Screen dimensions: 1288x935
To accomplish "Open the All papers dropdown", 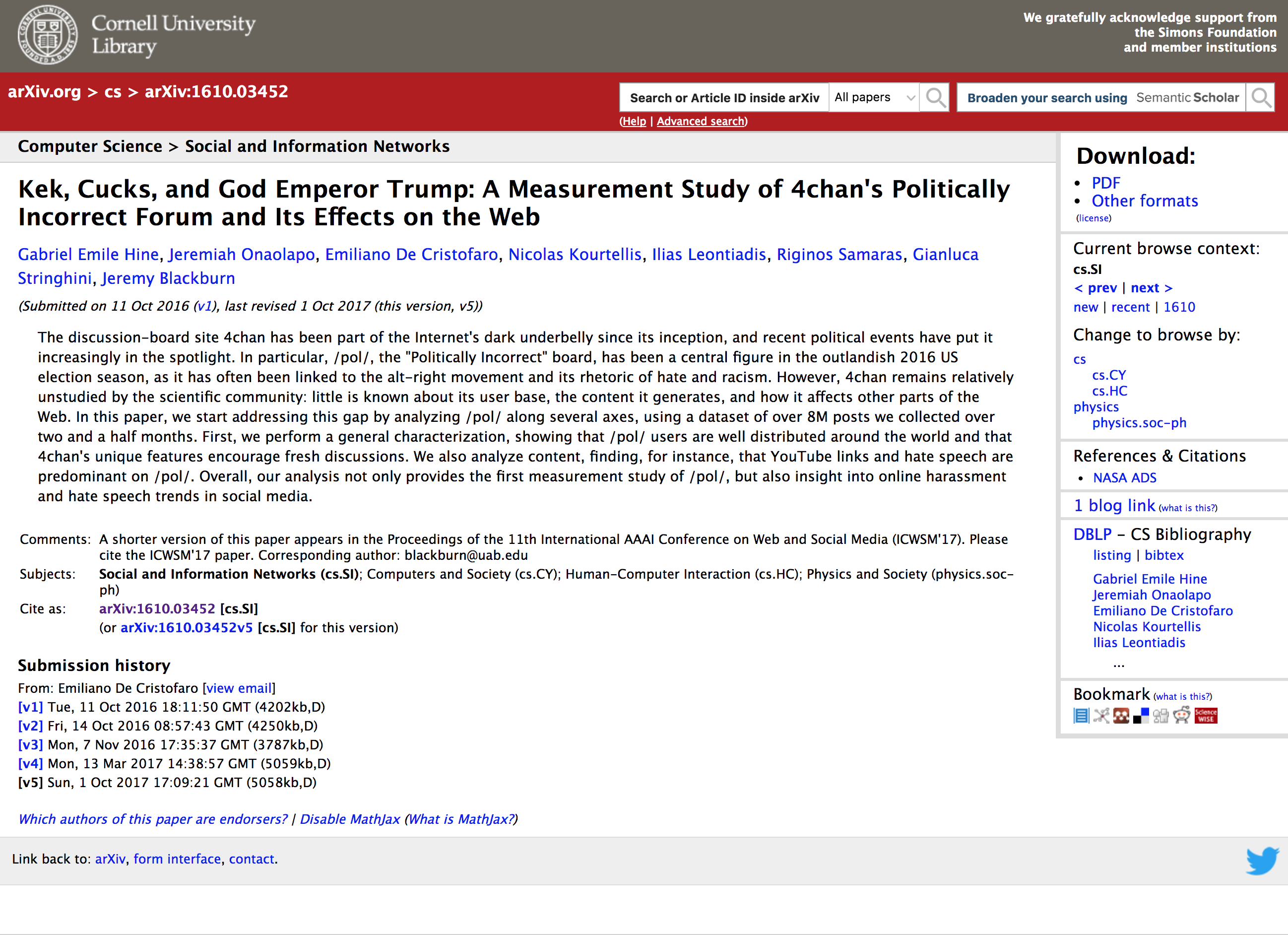I will click(x=873, y=98).
